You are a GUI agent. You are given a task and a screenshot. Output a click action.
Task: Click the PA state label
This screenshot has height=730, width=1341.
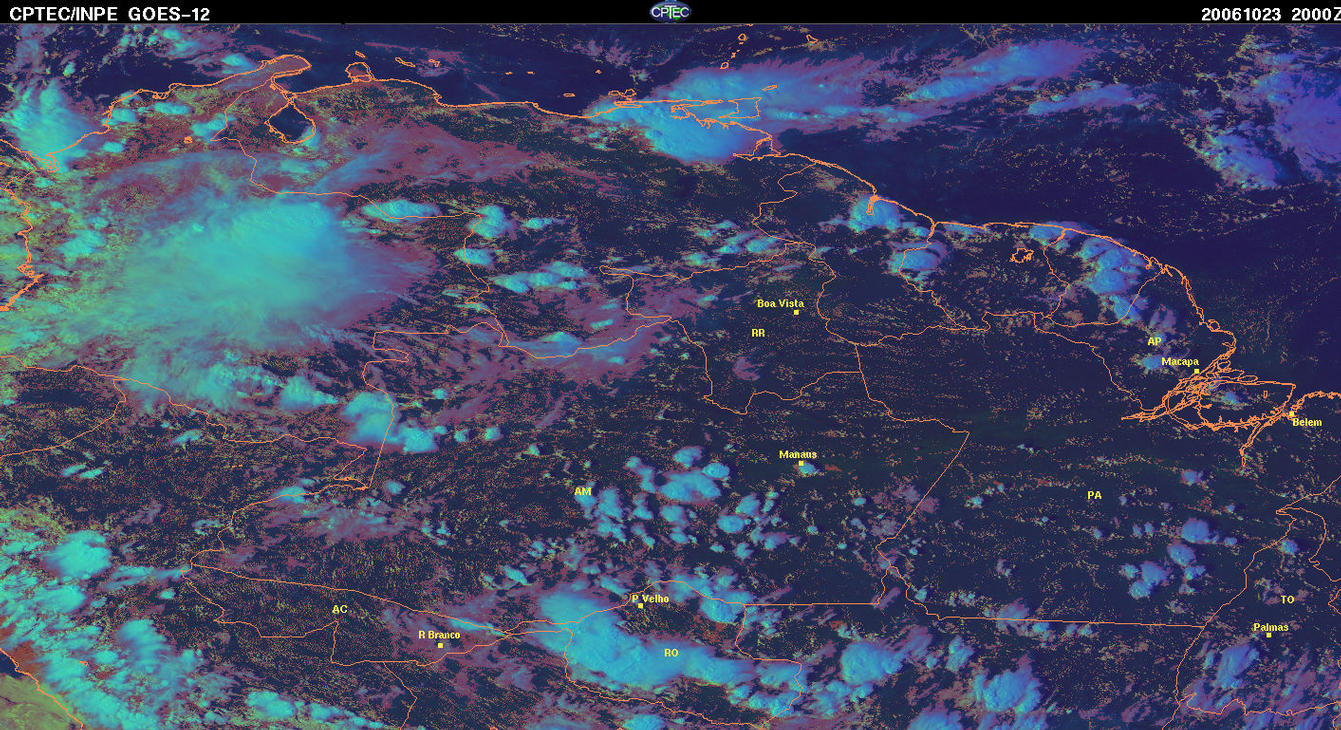tap(1094, 495)
